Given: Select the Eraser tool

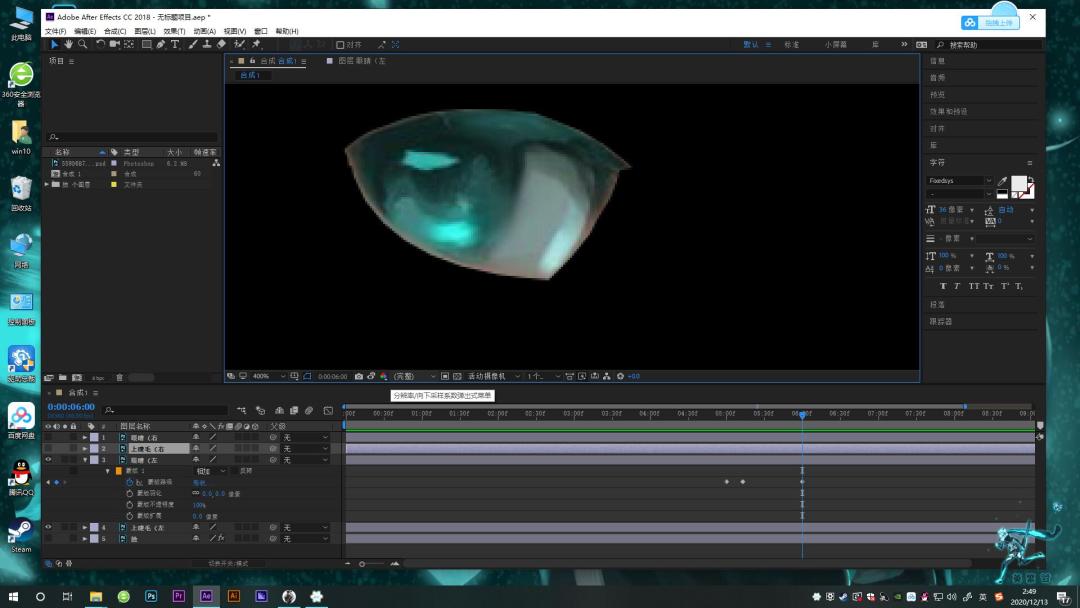Looking at the screenshot, I should coord(221,44).
